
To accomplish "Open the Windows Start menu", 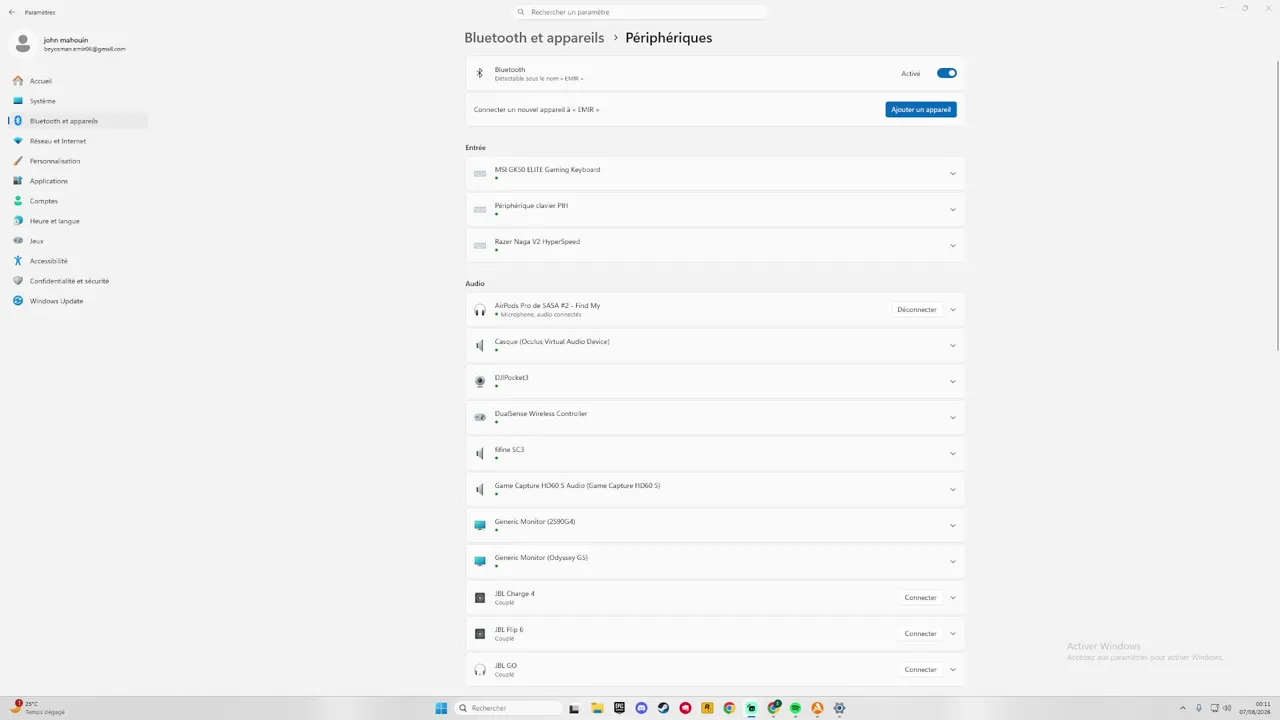I will pyautogui.click(x=441, y=708).
